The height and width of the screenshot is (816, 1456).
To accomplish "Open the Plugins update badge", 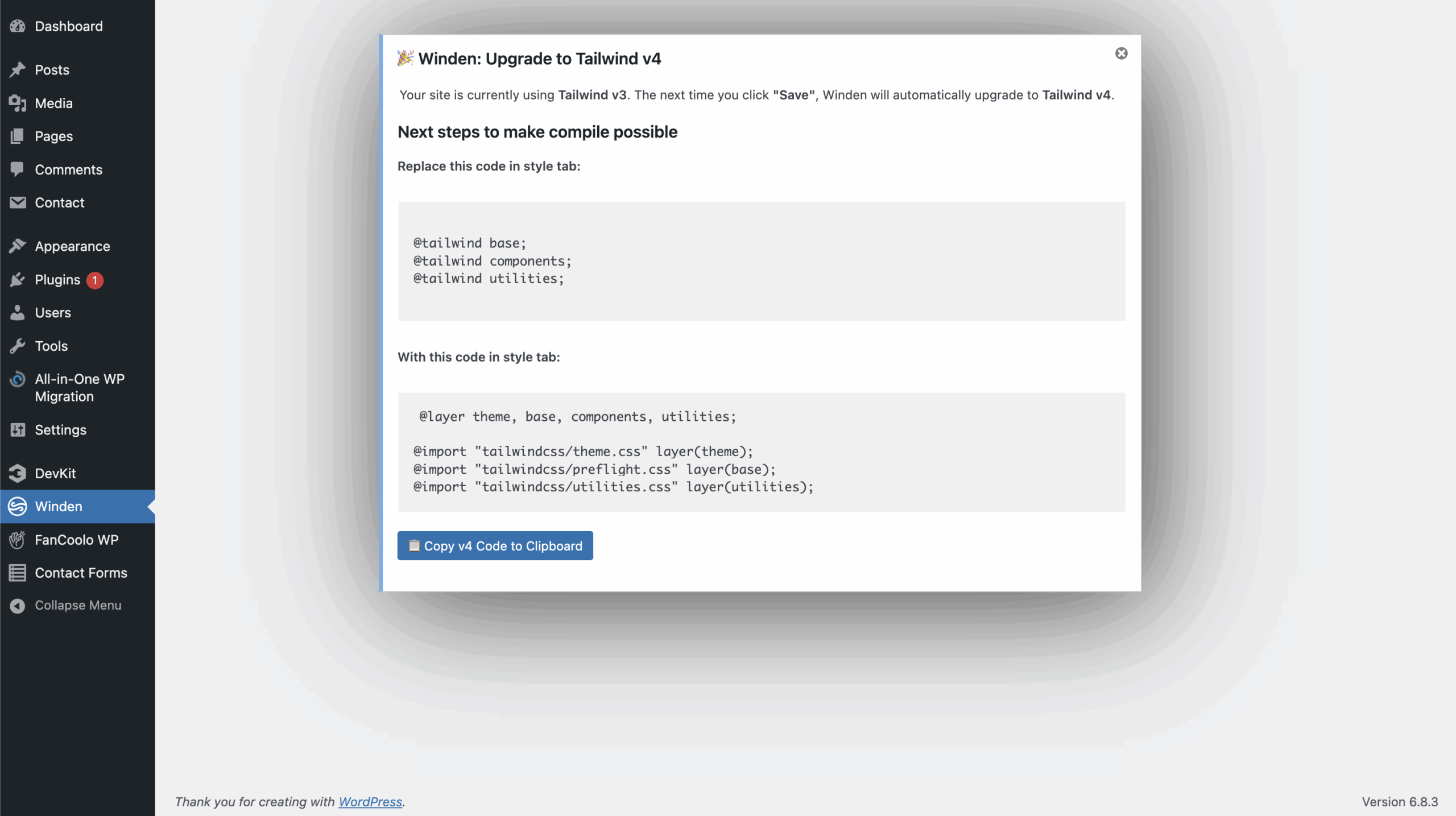I will 94,280.
